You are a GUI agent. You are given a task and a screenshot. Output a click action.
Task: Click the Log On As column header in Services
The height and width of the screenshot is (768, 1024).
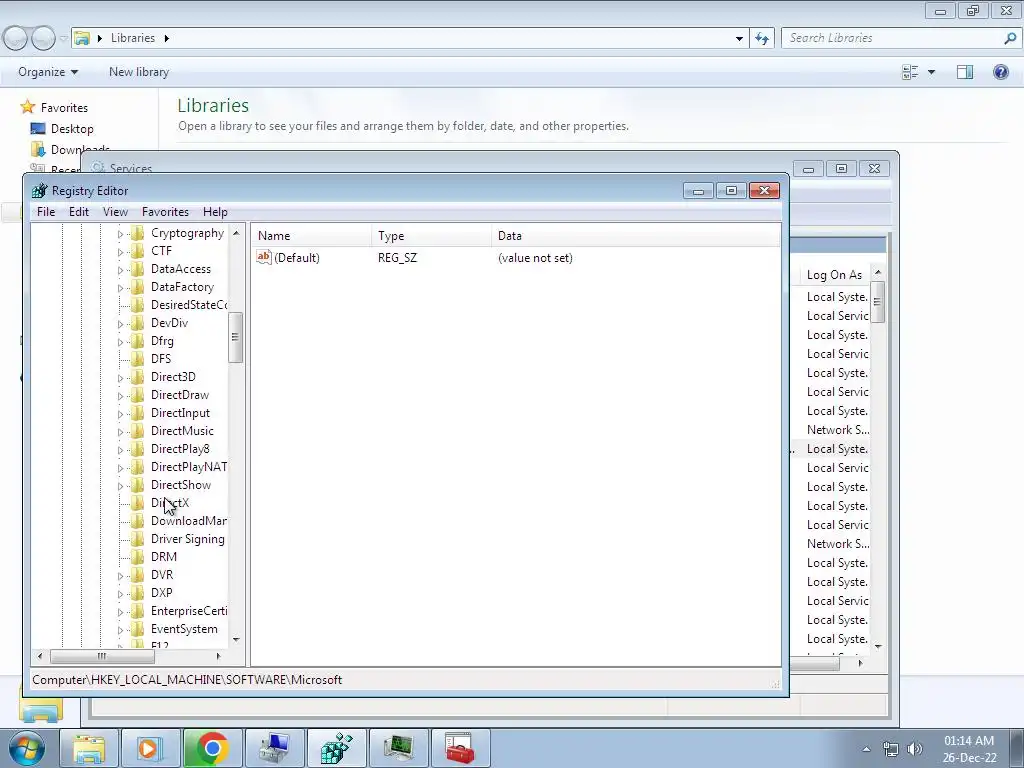point(834,275)
